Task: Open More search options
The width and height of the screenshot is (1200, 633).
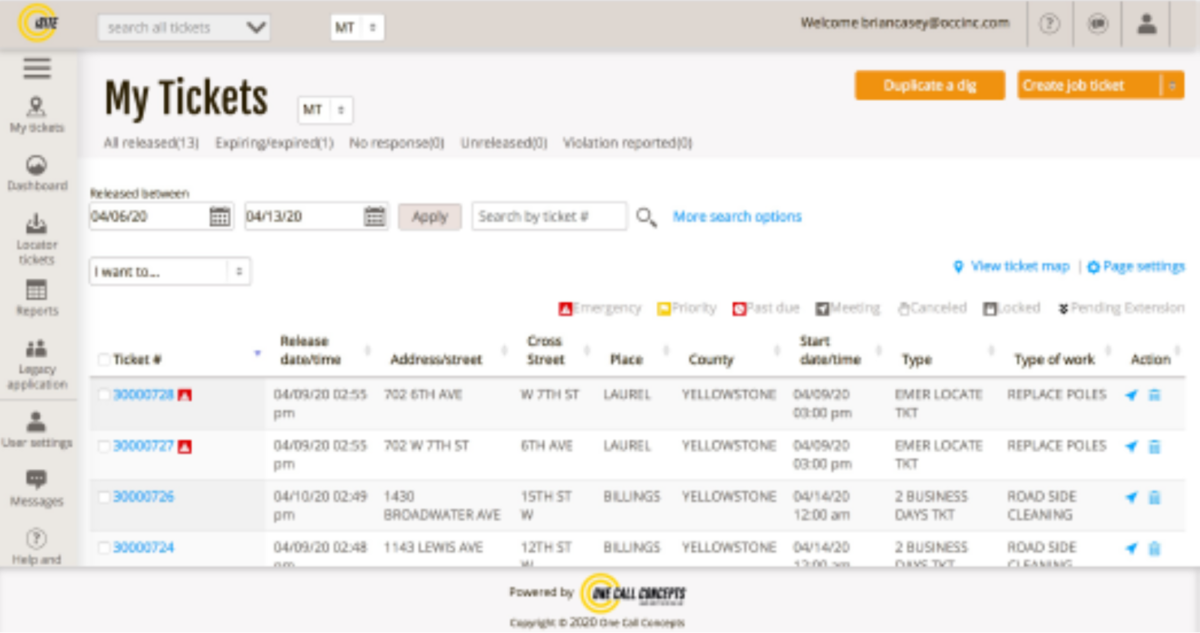Action: tap(737, 216)
